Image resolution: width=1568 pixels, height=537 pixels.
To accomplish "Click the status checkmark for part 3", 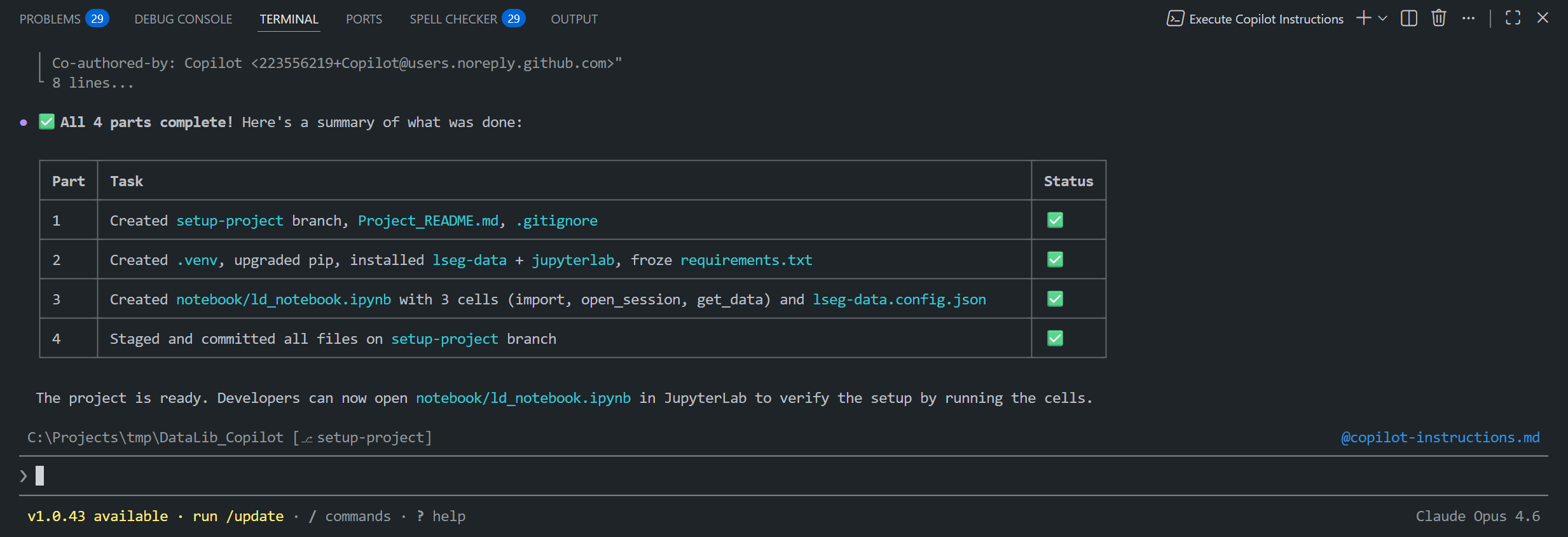I will (x=1055, y=299).
